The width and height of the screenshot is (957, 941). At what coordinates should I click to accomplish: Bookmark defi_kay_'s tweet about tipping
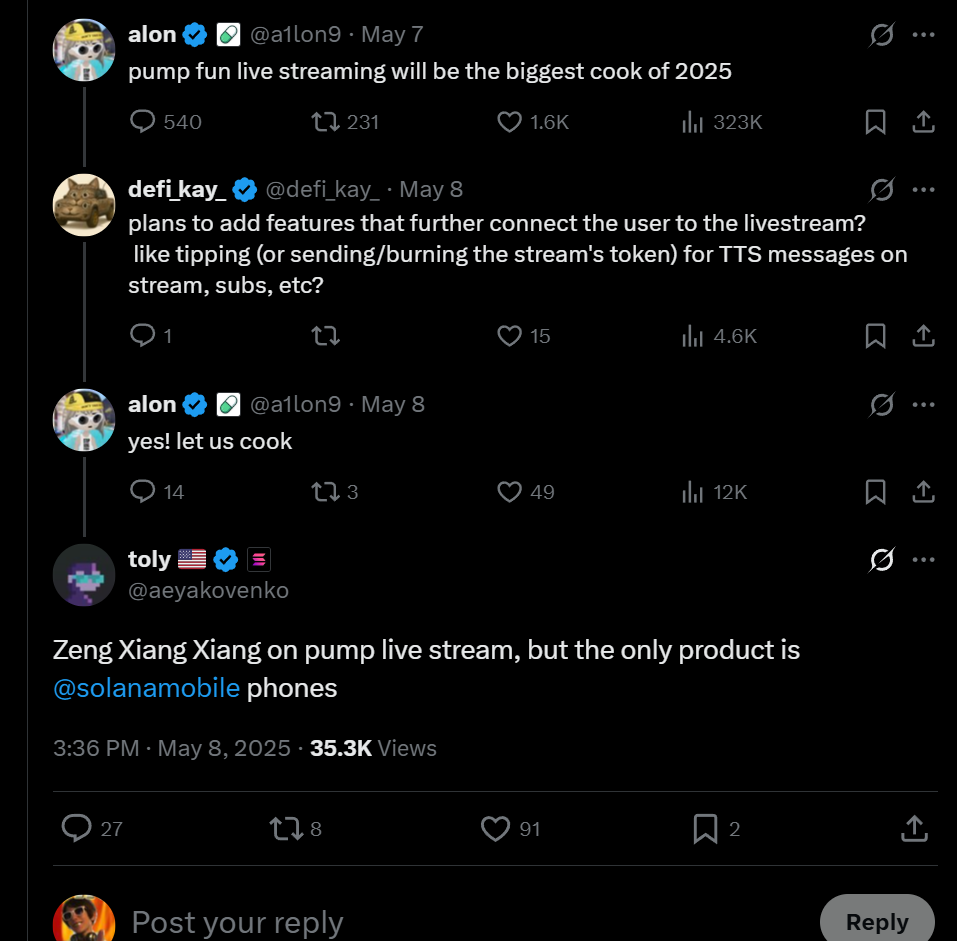(x=875, y=336)
